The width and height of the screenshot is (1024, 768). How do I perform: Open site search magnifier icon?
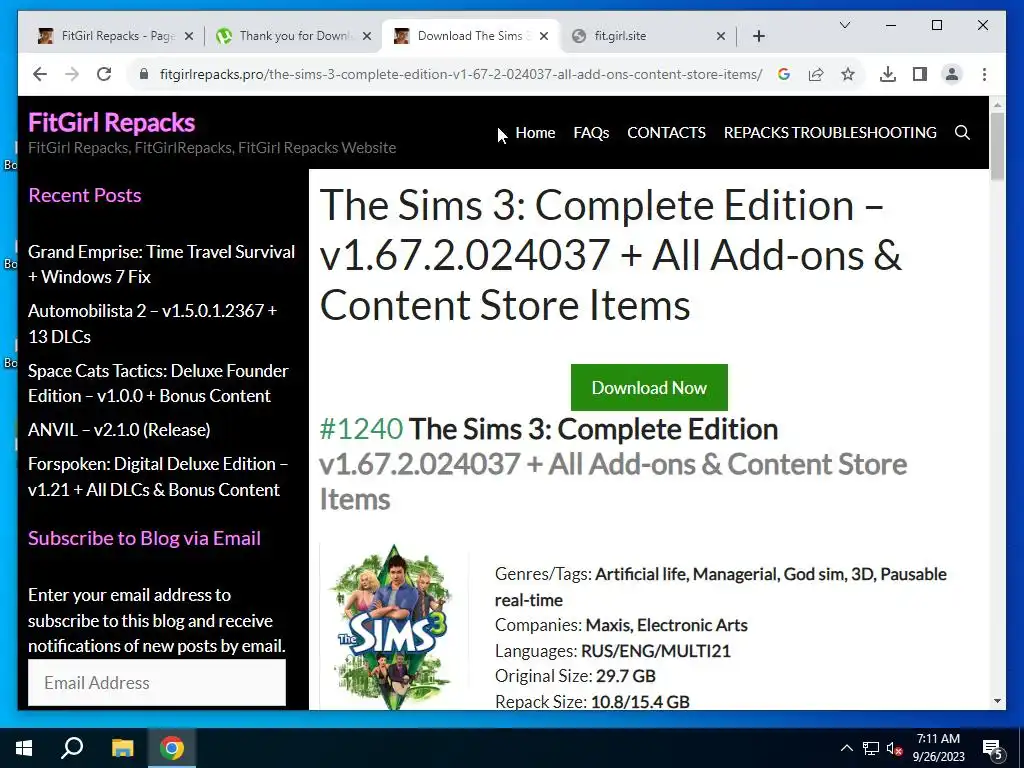pyautogui.click(x=962, y=133)
